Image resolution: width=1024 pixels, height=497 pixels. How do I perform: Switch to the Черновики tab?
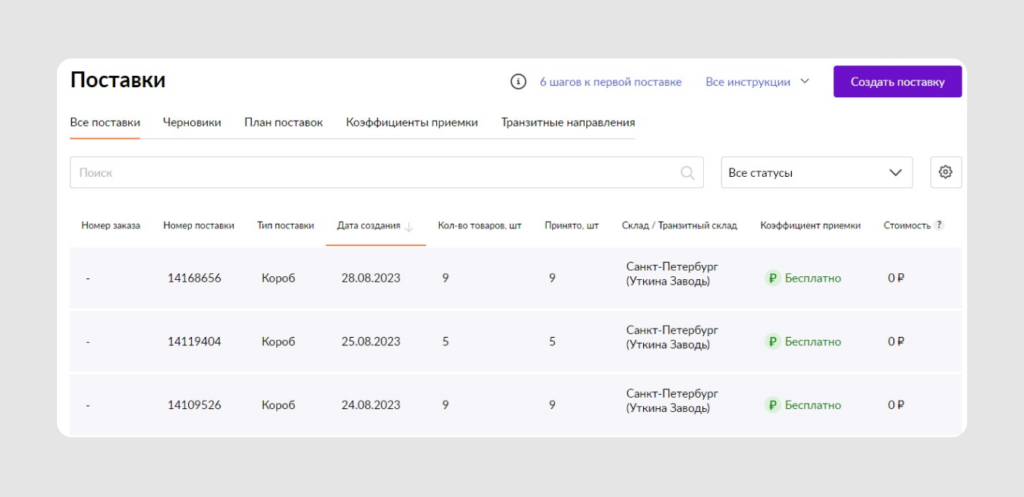192,122
